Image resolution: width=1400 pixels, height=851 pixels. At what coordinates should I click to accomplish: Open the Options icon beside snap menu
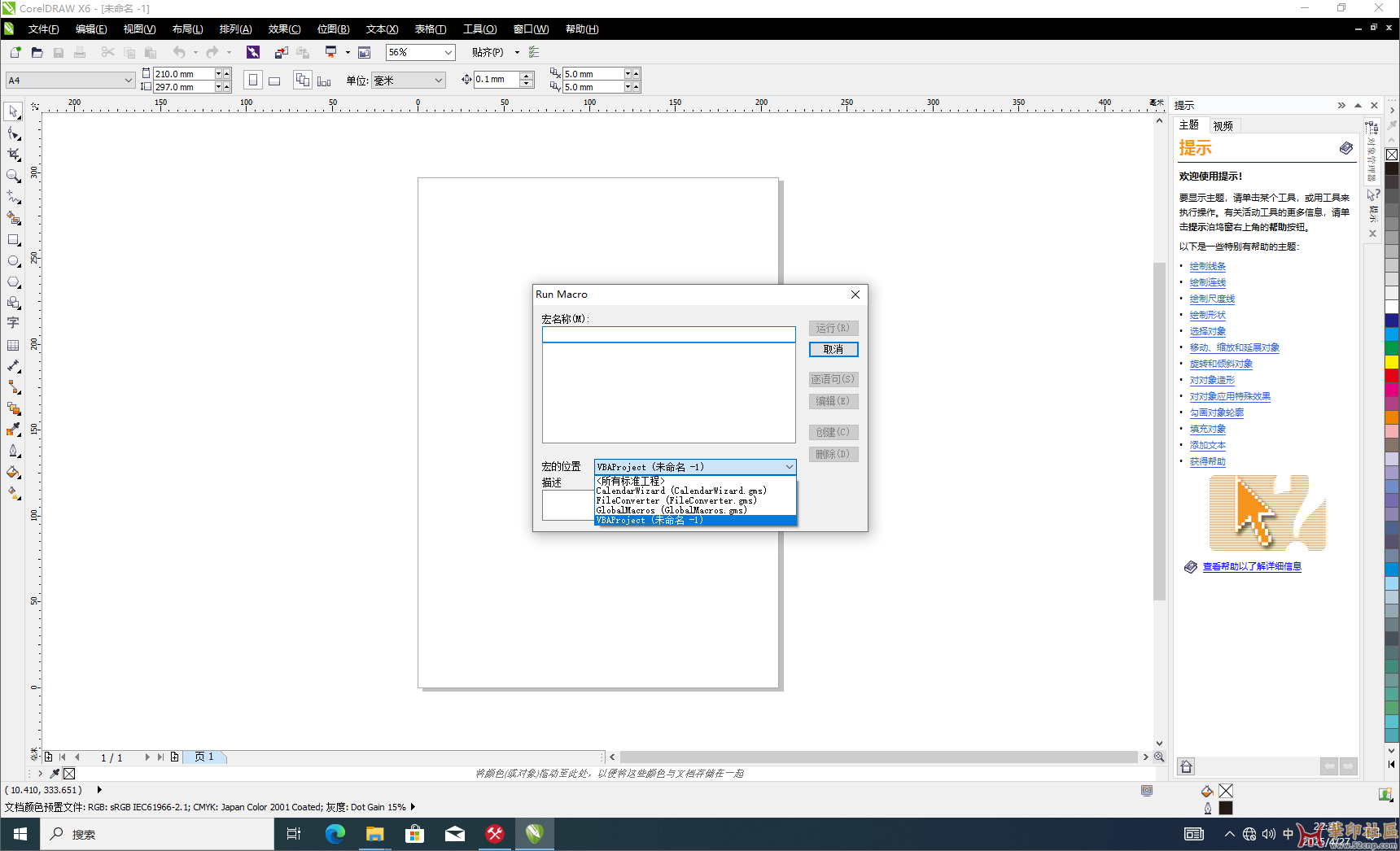pos(535,52)
